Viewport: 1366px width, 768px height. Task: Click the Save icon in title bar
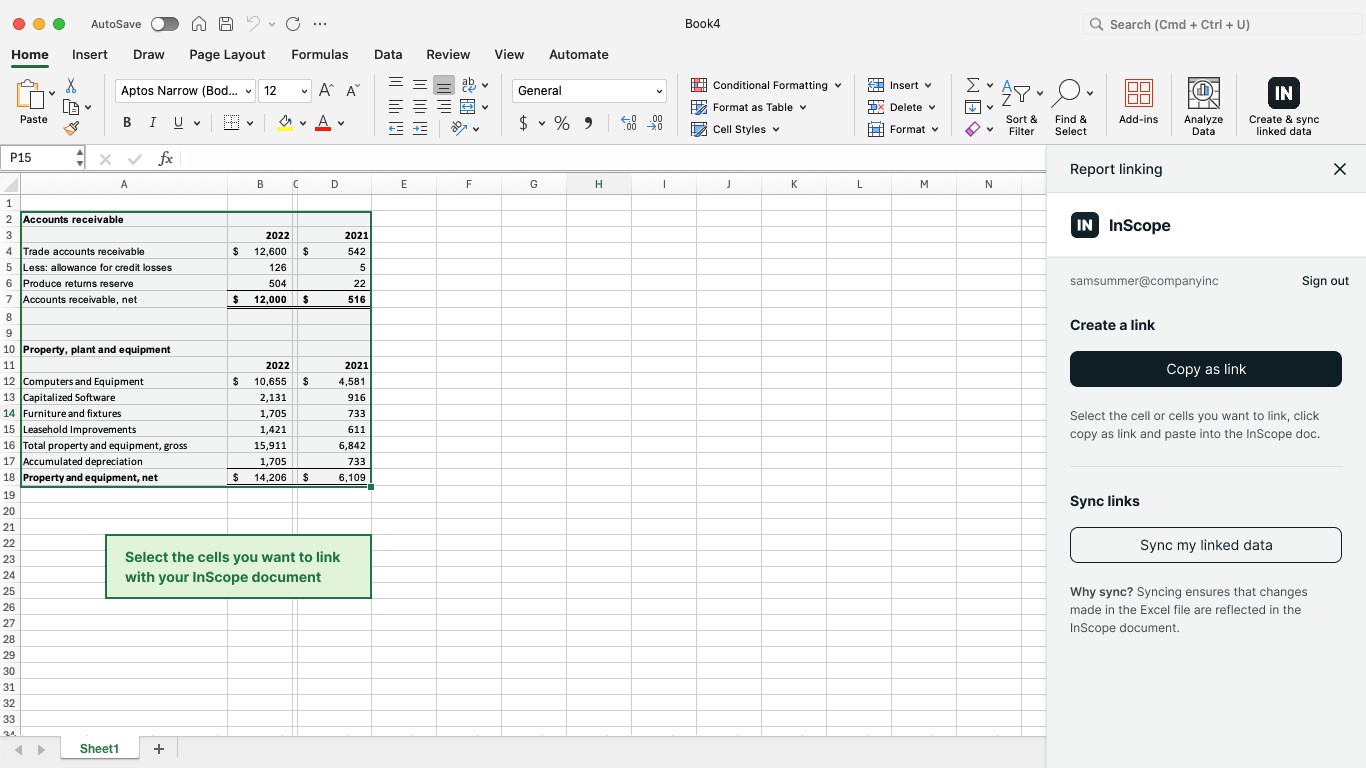(x=226, y=24)
